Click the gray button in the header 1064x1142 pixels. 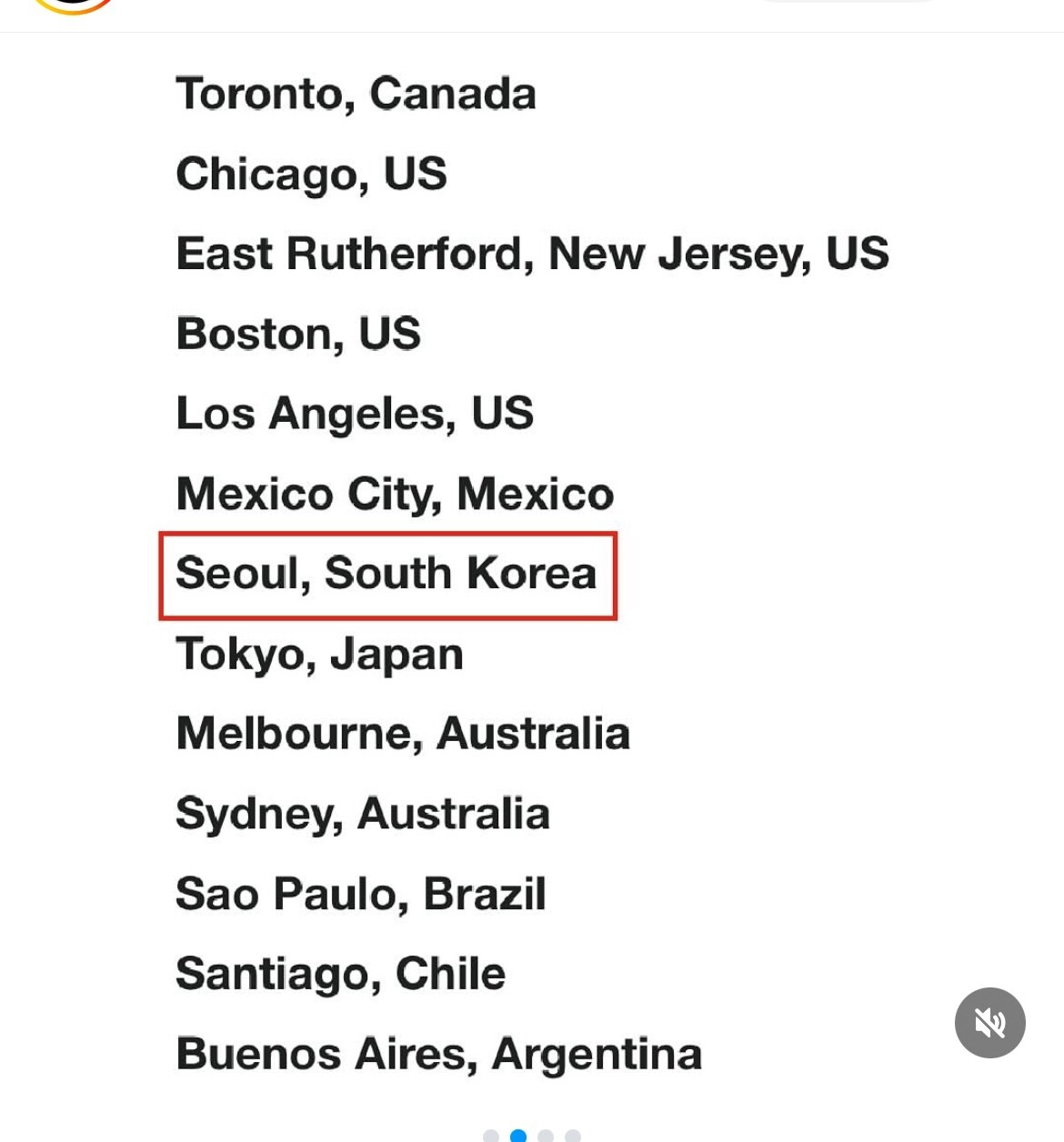click(846, 1)
